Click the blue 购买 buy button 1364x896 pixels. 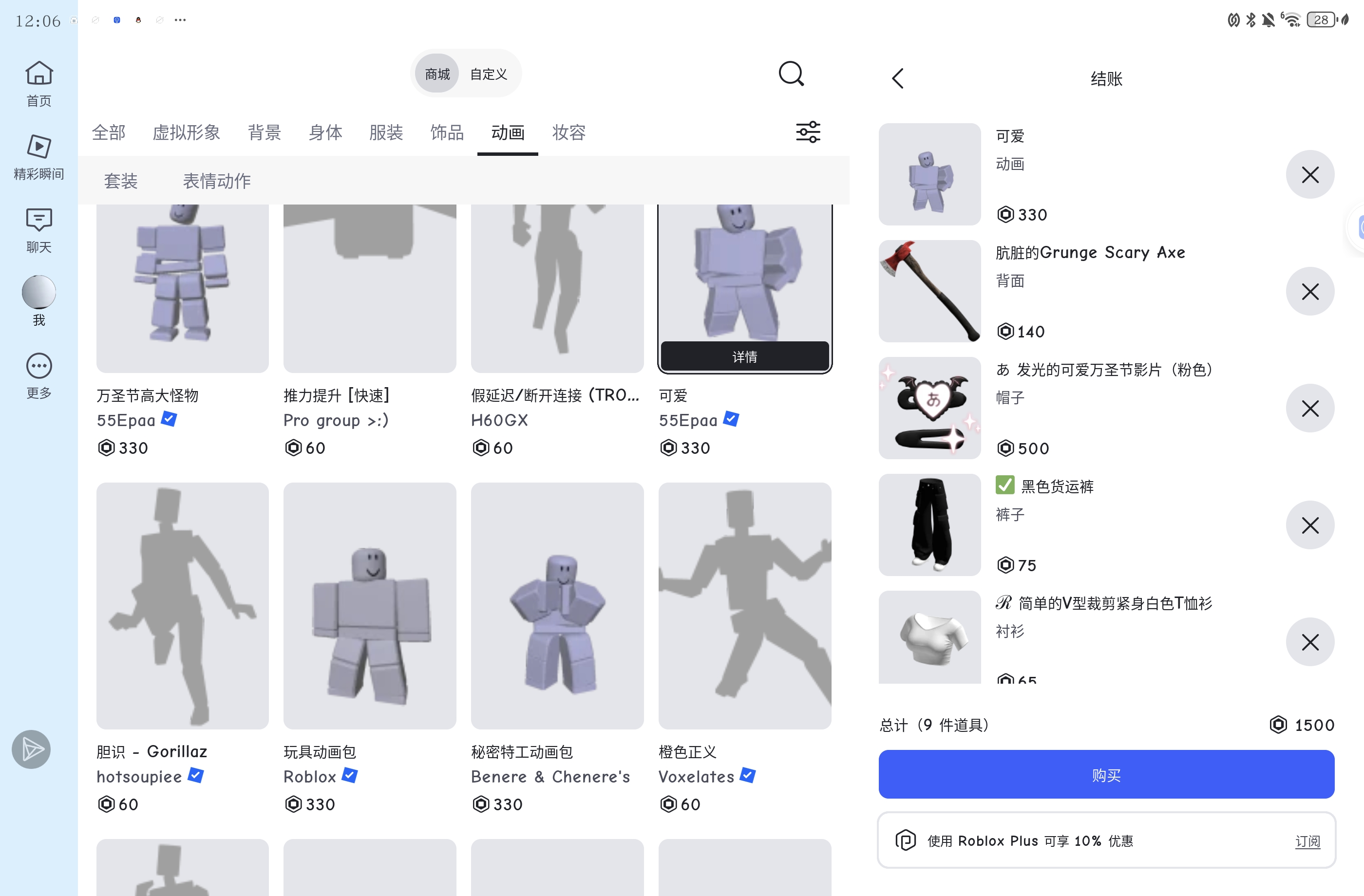coord(1106,774)
